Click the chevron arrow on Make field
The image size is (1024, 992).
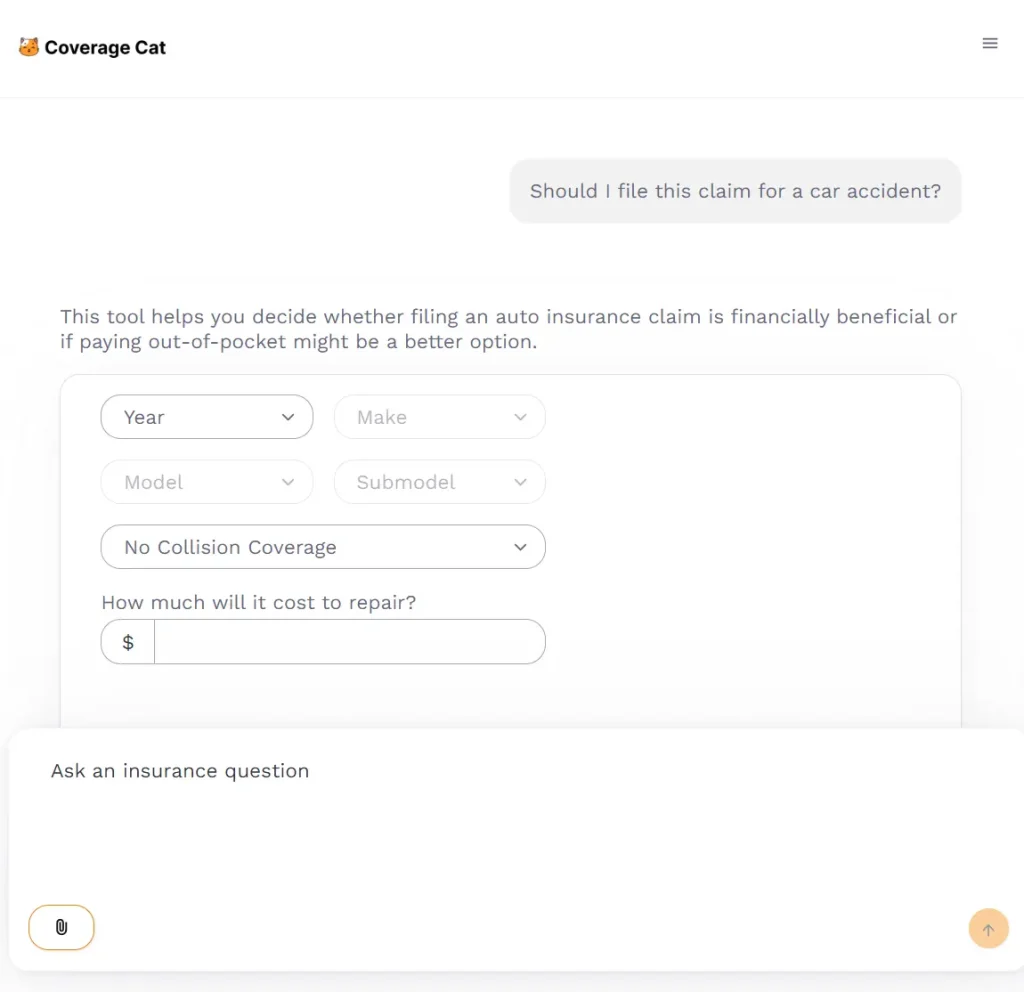point(520,417)
